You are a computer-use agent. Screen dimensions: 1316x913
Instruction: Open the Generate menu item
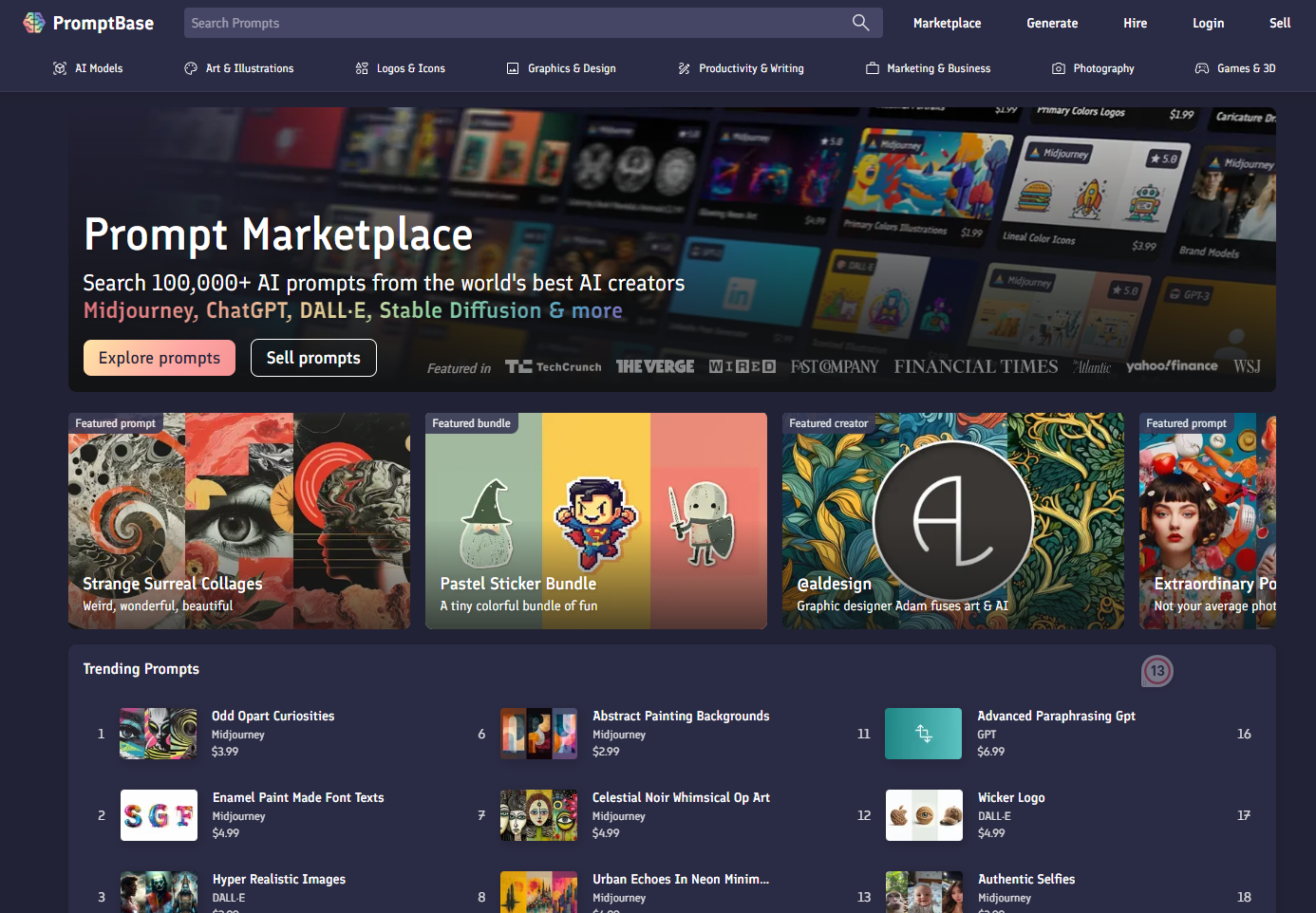[1052, 23]
